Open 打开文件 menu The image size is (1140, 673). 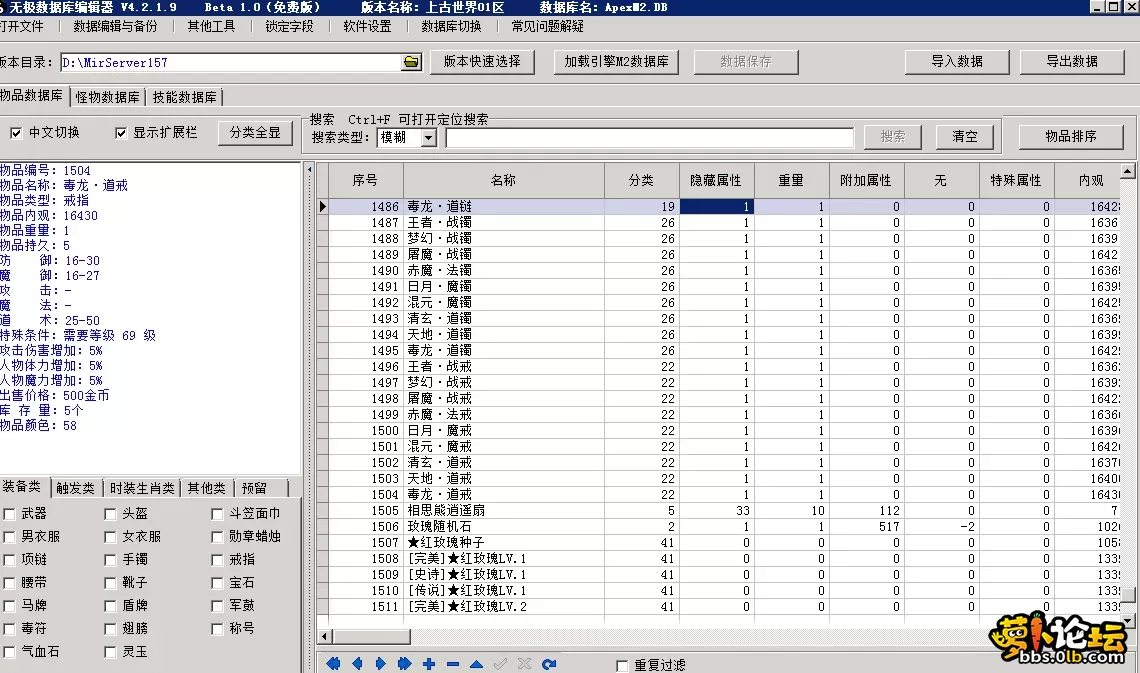point(22,26)
